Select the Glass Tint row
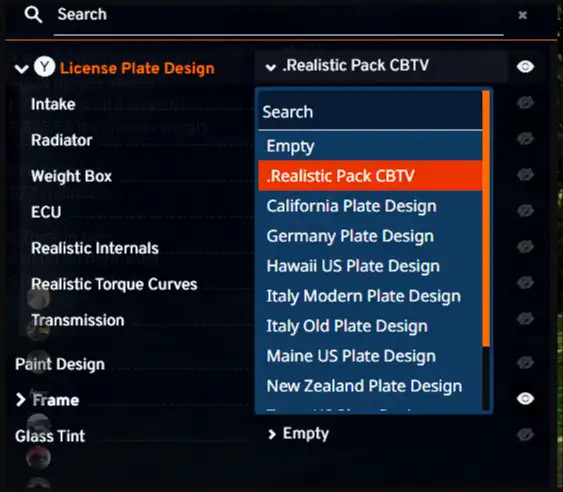 pyautogui.click(x=50, y=436)
